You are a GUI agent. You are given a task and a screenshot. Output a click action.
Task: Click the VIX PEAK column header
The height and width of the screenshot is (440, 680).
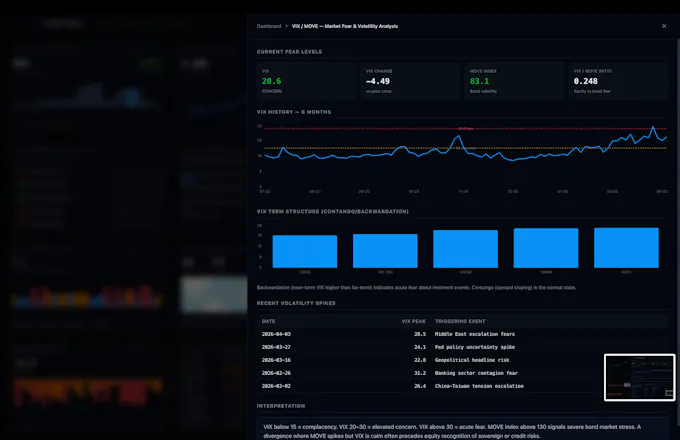click(414, 321)
